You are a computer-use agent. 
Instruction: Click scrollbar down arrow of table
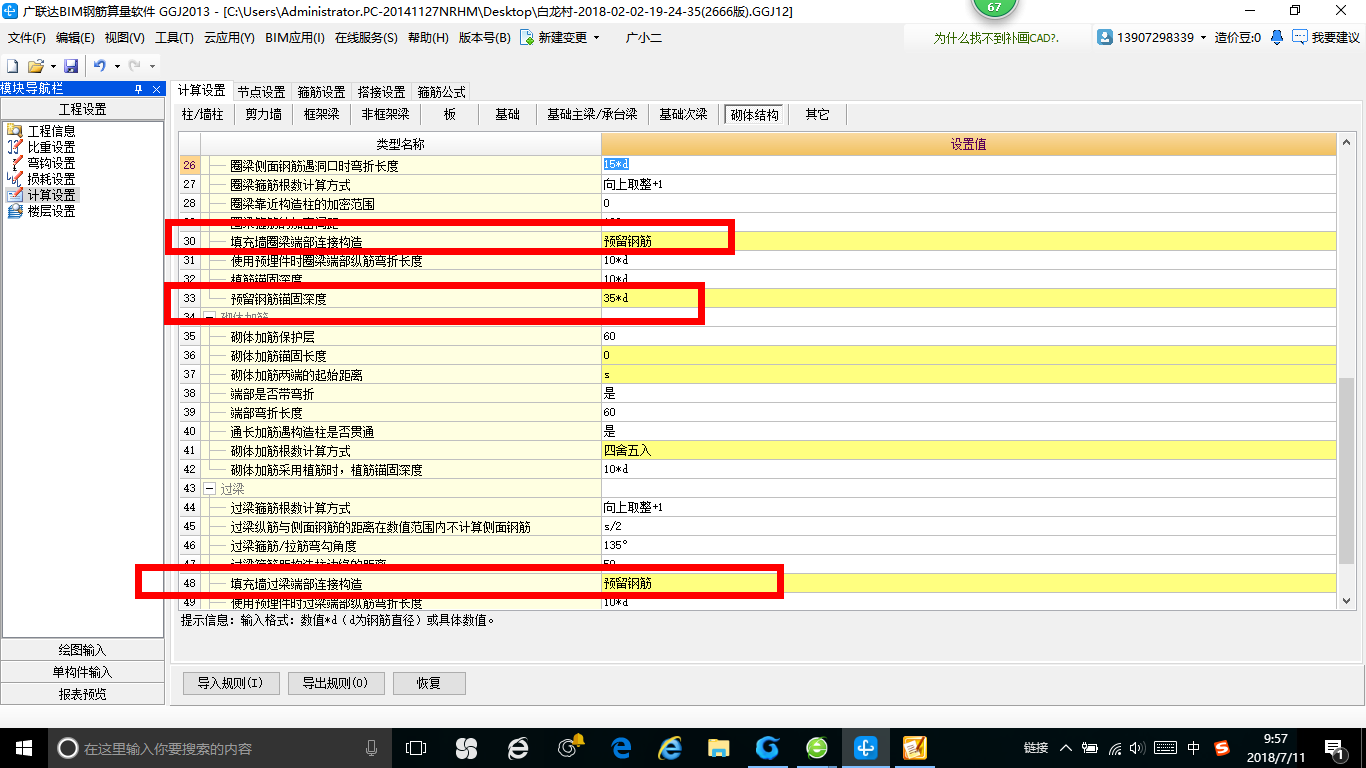1346,601
